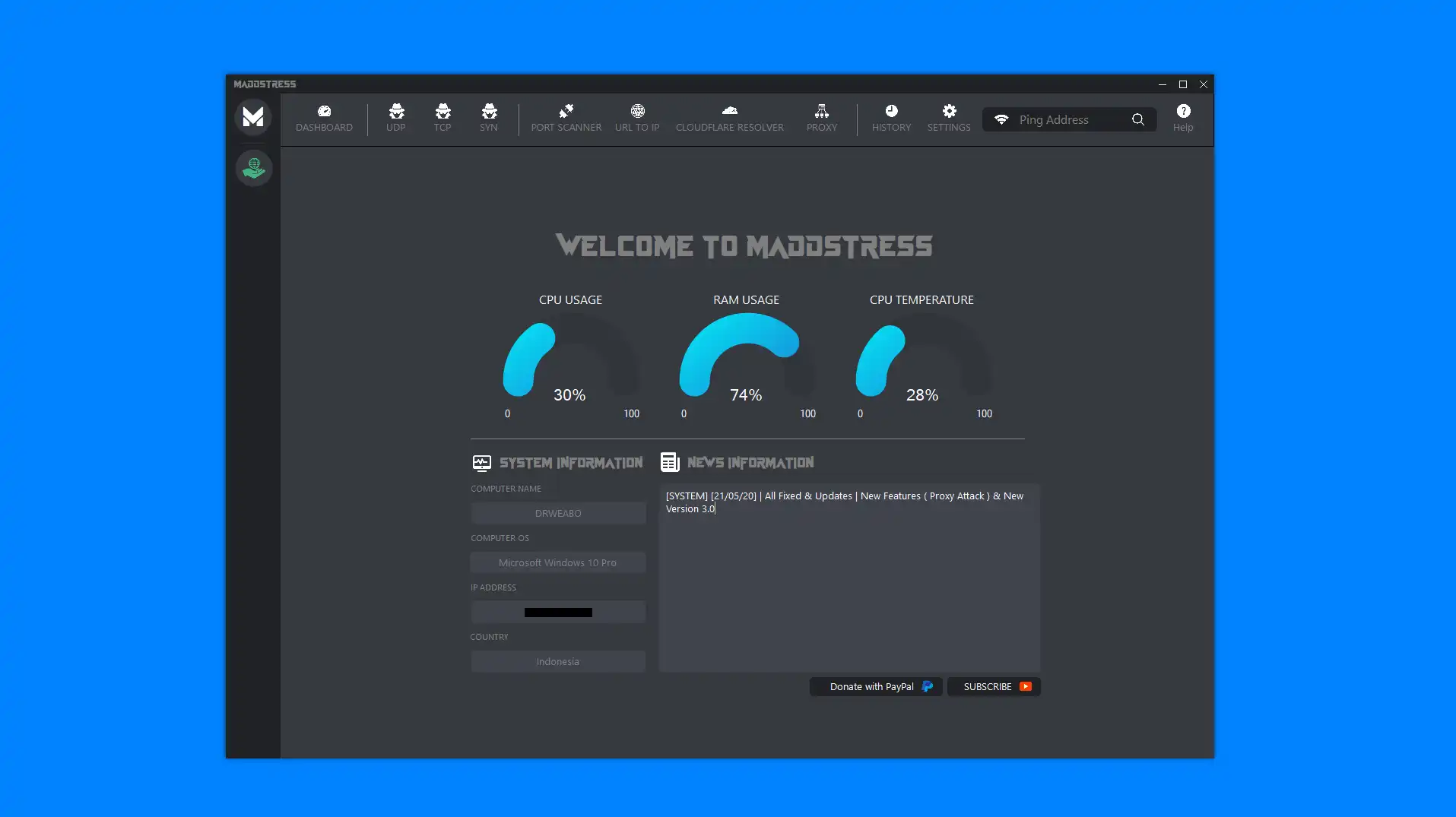Click the Welcome to MaddStress heading
Viewport: 1456px width, 817px height.
[744, 246]
